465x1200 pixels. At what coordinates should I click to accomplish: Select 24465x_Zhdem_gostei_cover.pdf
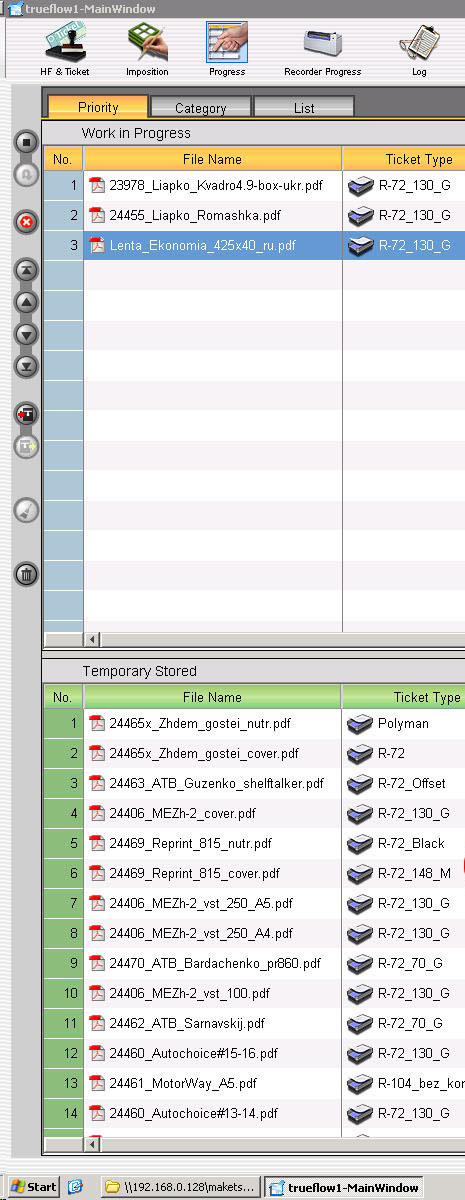[204, 753]
